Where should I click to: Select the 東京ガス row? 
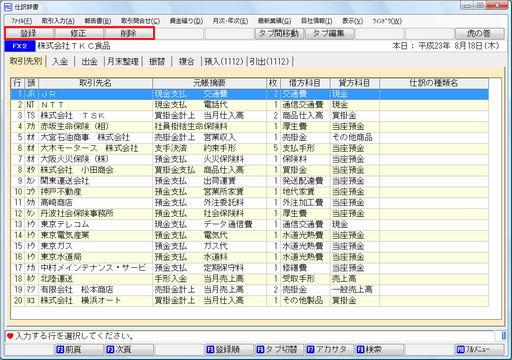tap(250, 246)
